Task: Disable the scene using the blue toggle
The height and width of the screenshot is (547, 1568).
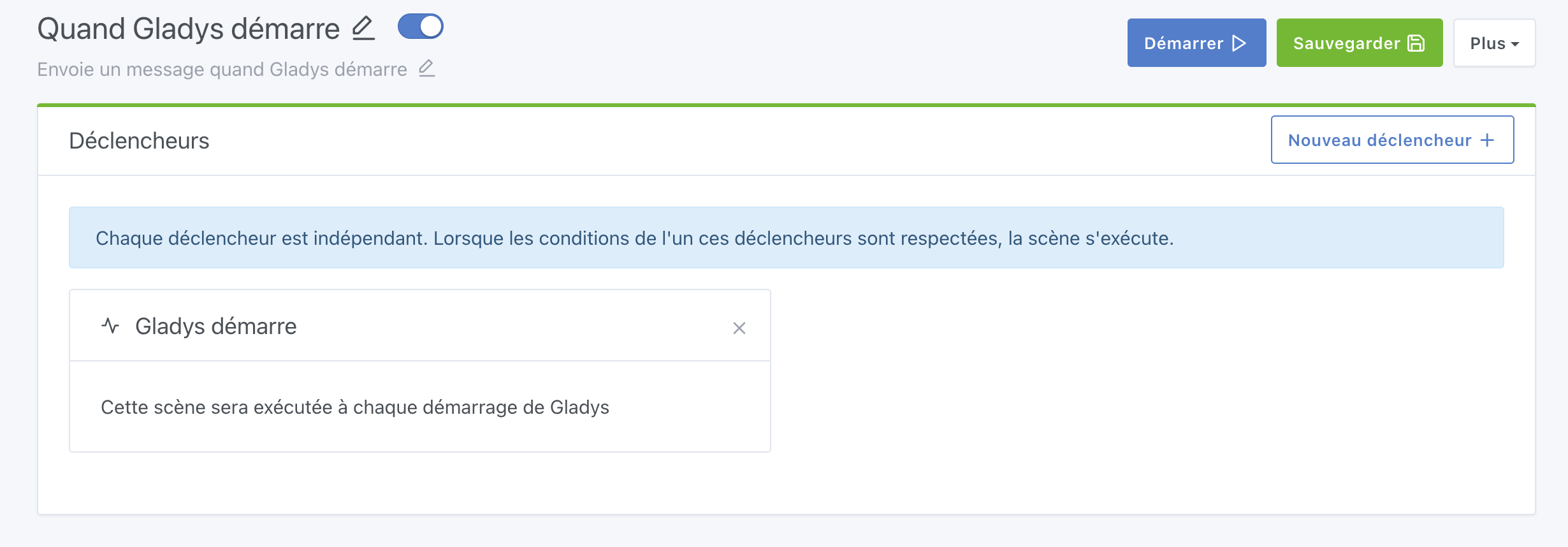Action: [x=421, y=26]
